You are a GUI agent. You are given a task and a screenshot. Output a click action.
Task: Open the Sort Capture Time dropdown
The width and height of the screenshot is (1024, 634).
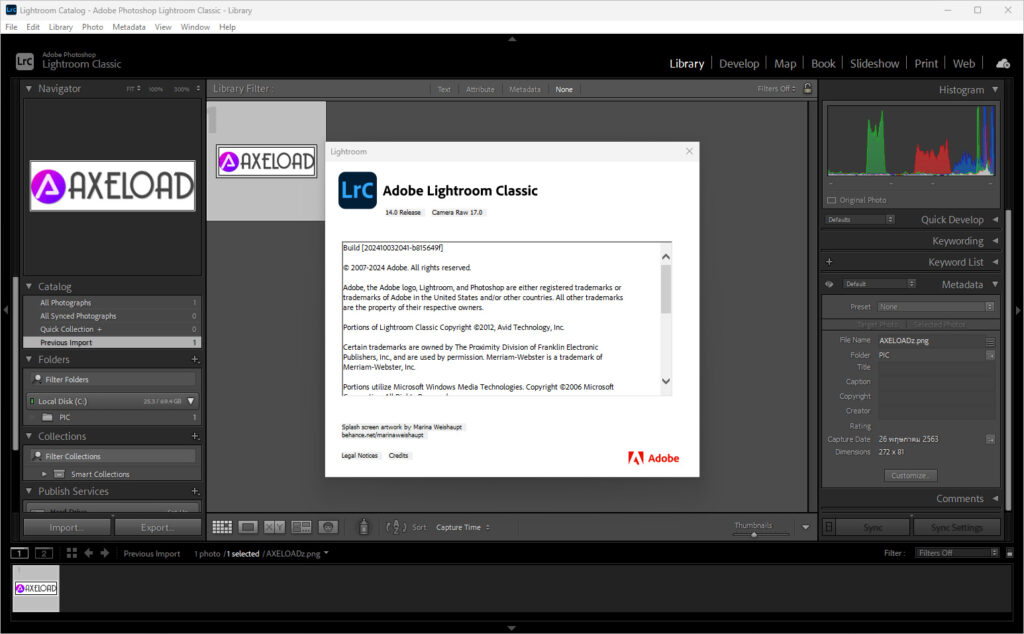(x=463, y=527)
